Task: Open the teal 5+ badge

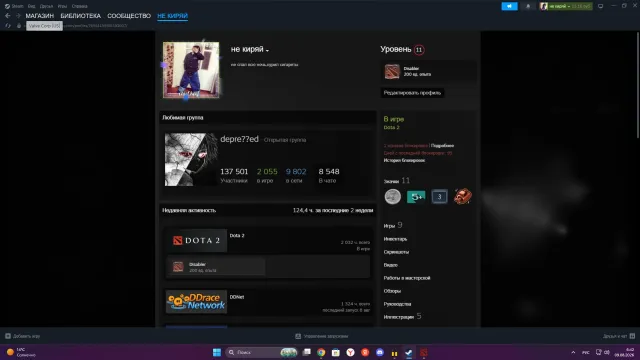Action: [416, 197]
